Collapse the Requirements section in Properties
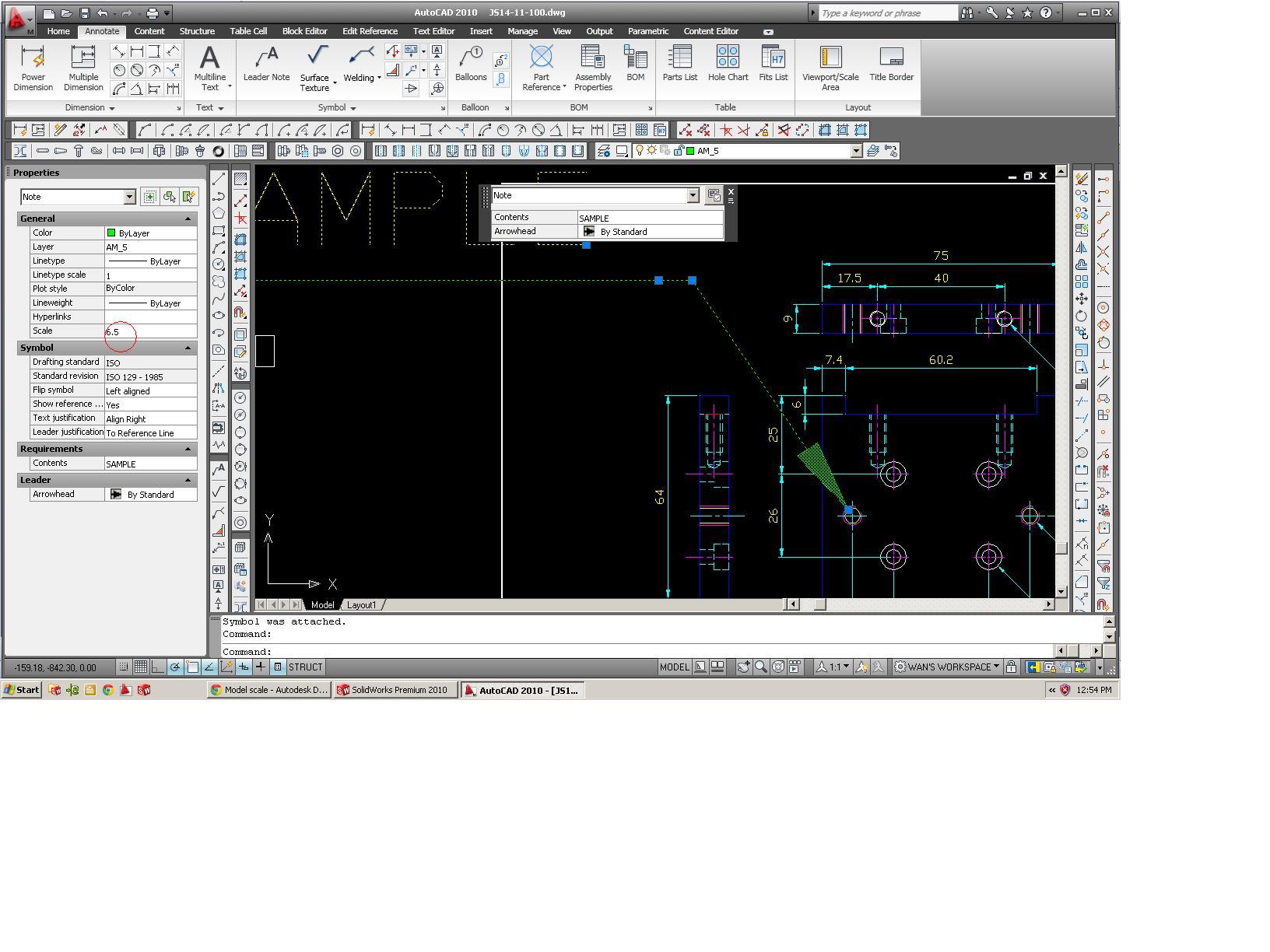The image size is (1270, 952). (x=187, y=449)
